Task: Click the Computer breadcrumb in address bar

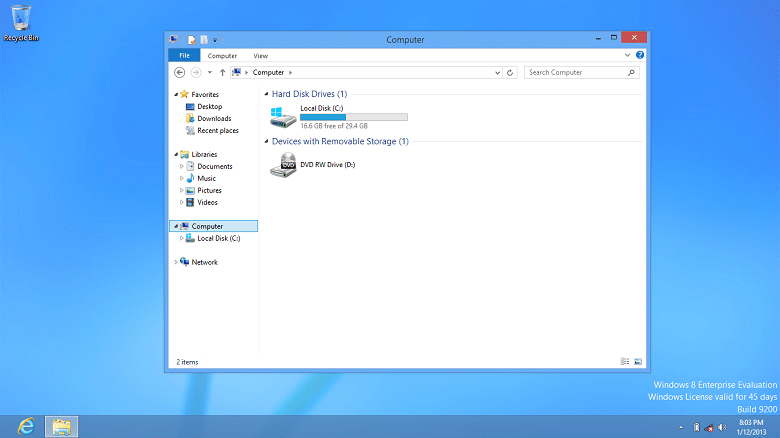Action: click(x=268, y=73)
